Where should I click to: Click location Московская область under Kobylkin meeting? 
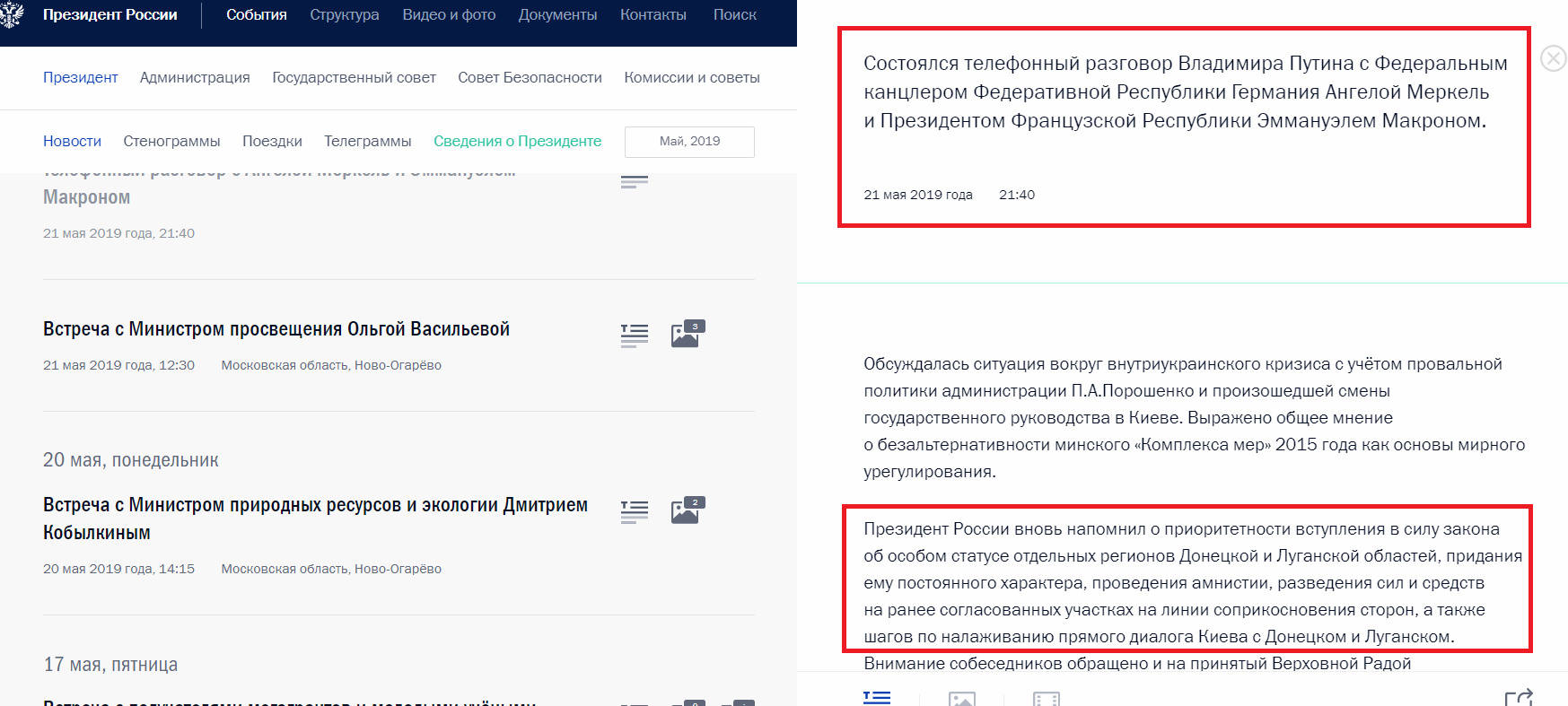tap(331, 569)
